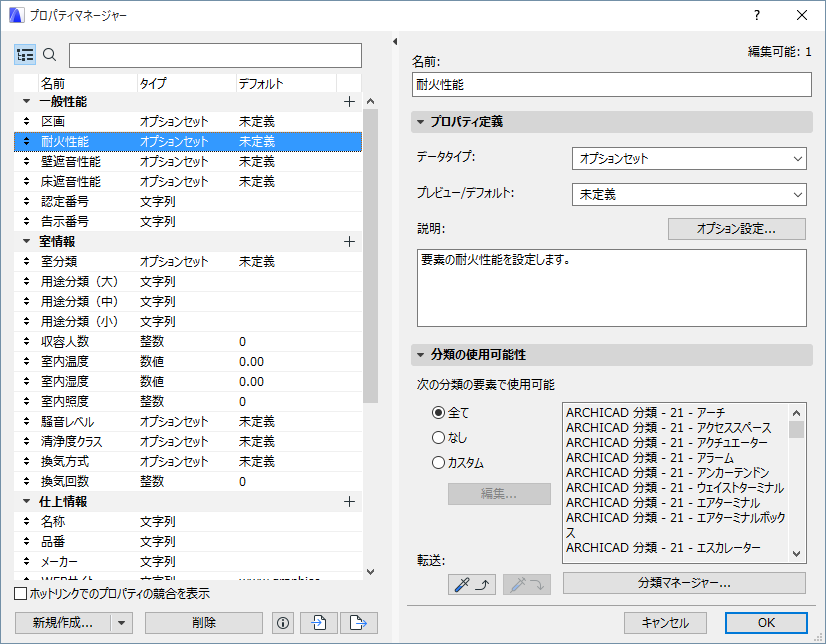
Task: Pick up settings with the eyedropper button
Action: click(472, 584)
